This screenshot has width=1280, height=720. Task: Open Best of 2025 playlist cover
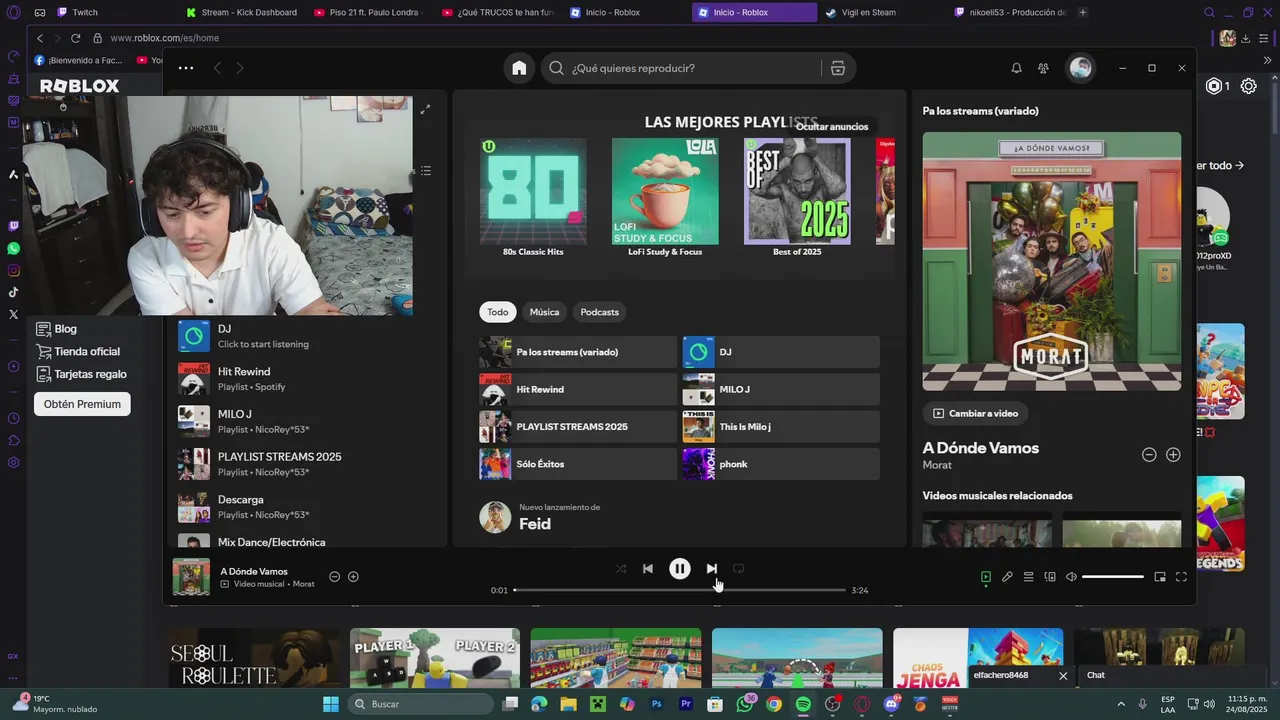[797, 191]
